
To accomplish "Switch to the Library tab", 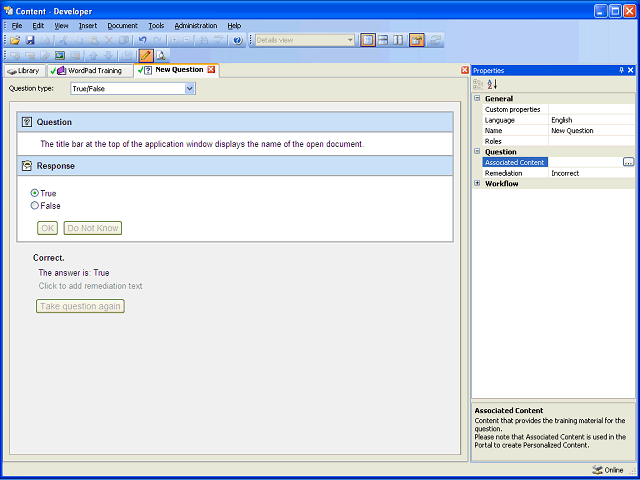I will coord(24,71).
